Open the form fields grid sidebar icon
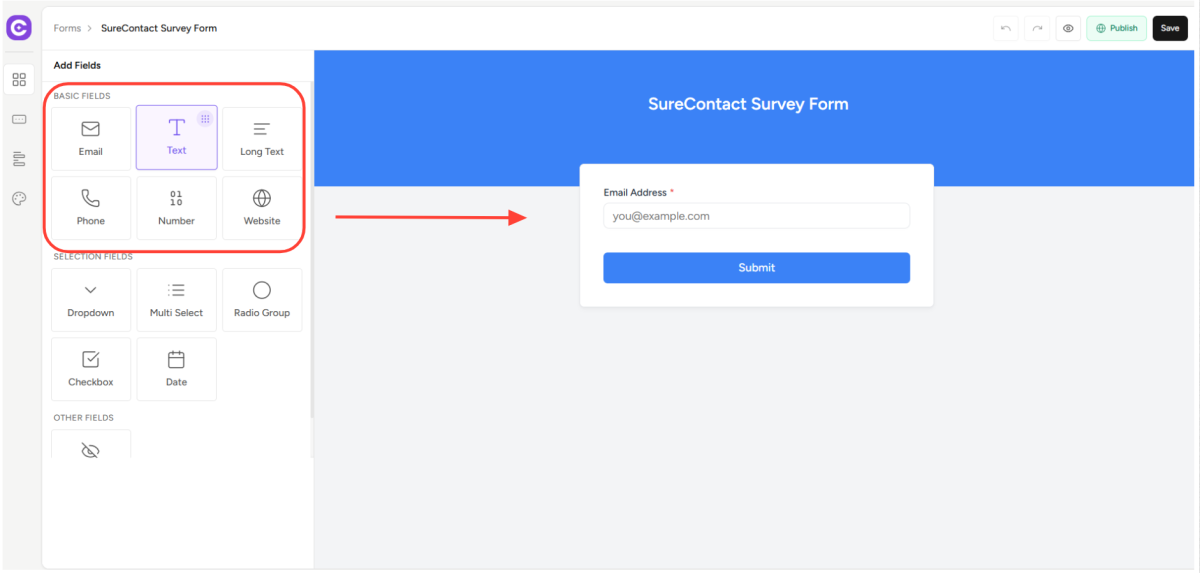 click(19, 80)
